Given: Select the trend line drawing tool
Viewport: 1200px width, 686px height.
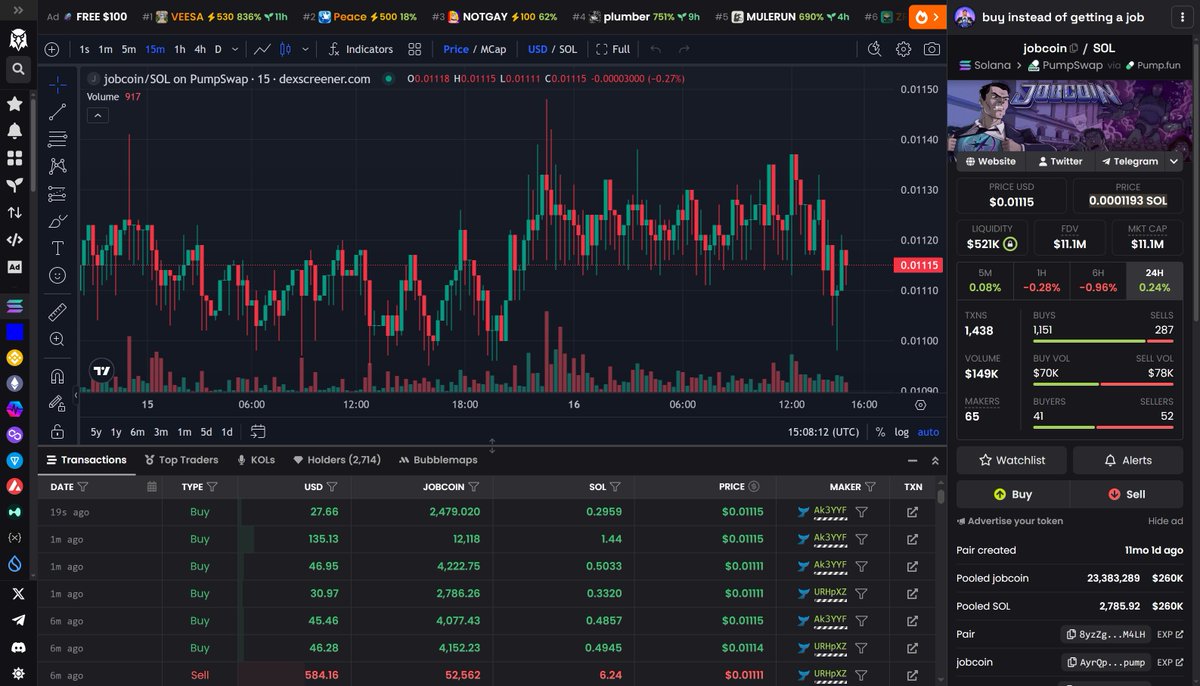Looking at the screenshot, I should [x=57, y=112].
